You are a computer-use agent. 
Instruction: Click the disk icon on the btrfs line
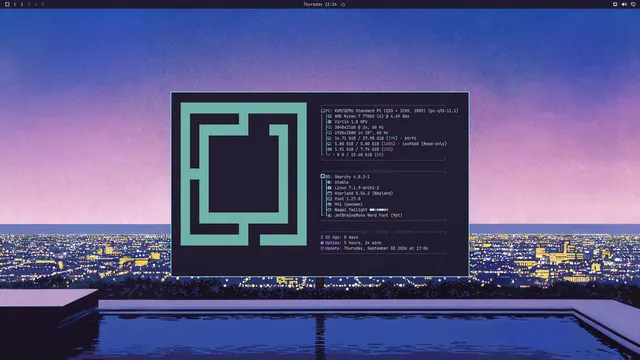coord(329,138)
